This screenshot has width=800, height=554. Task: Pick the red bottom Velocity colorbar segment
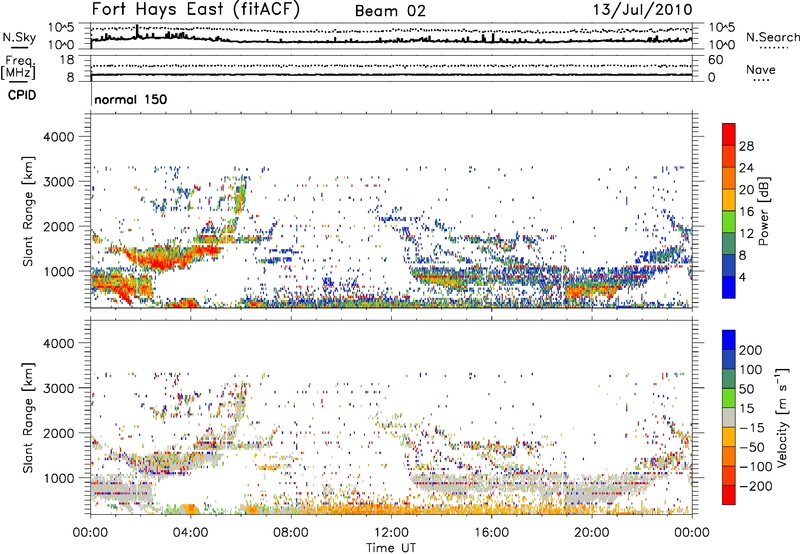pyautogui.click(x=729, y=495)
